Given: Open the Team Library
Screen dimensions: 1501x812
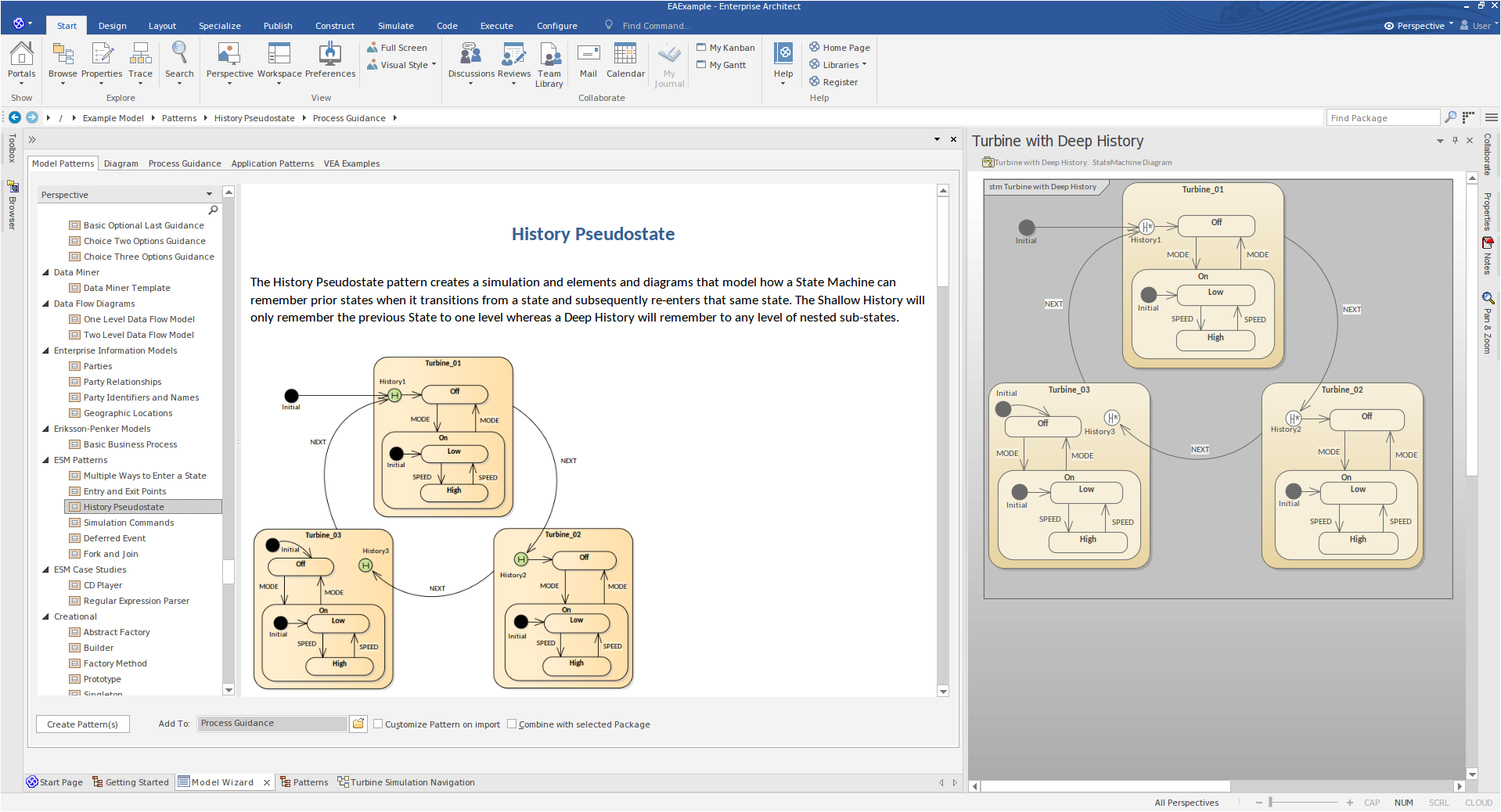Looking at the screenshot, I should (549, 63).
